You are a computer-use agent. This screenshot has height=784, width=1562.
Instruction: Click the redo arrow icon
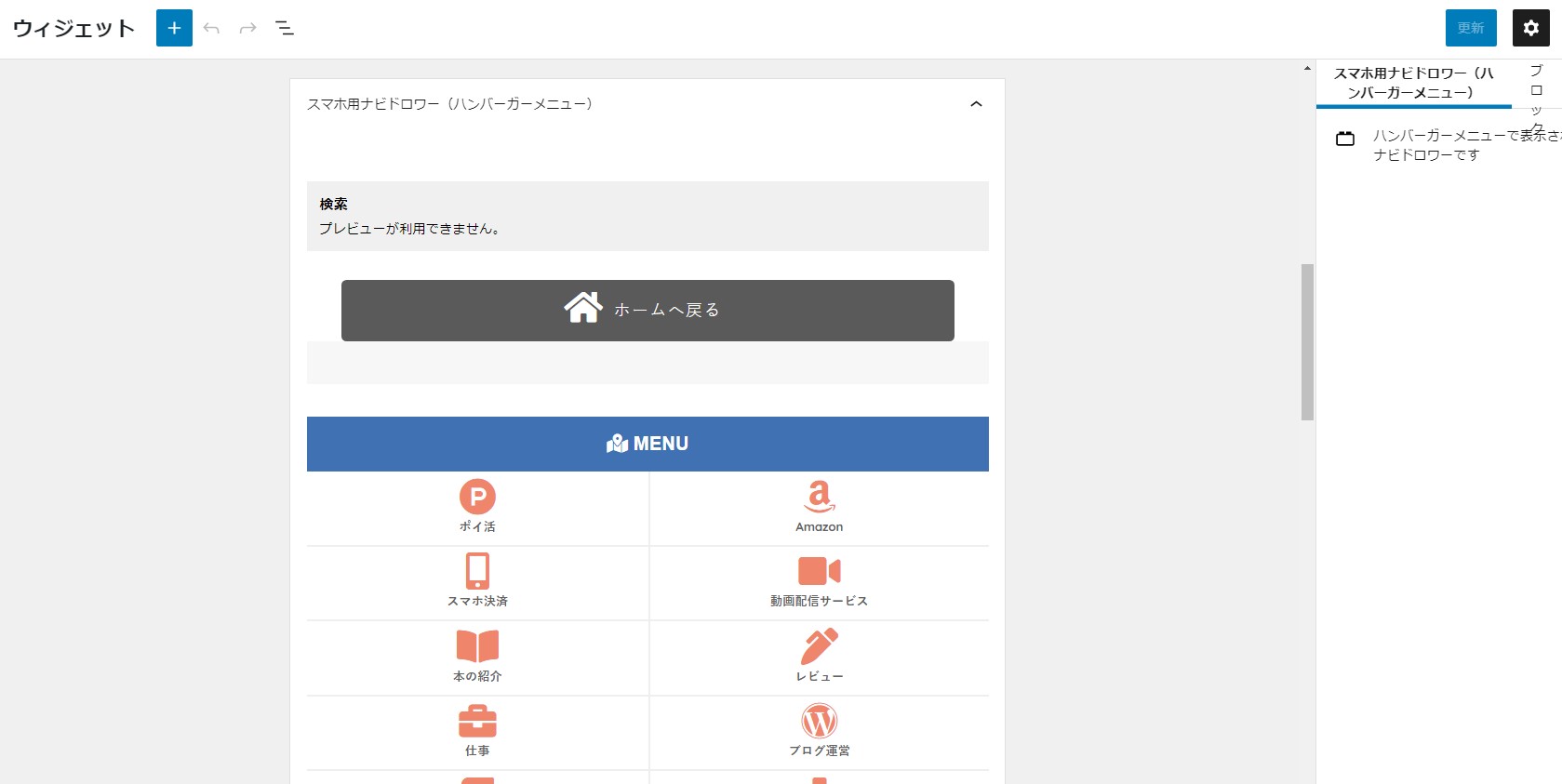(247, 28)
